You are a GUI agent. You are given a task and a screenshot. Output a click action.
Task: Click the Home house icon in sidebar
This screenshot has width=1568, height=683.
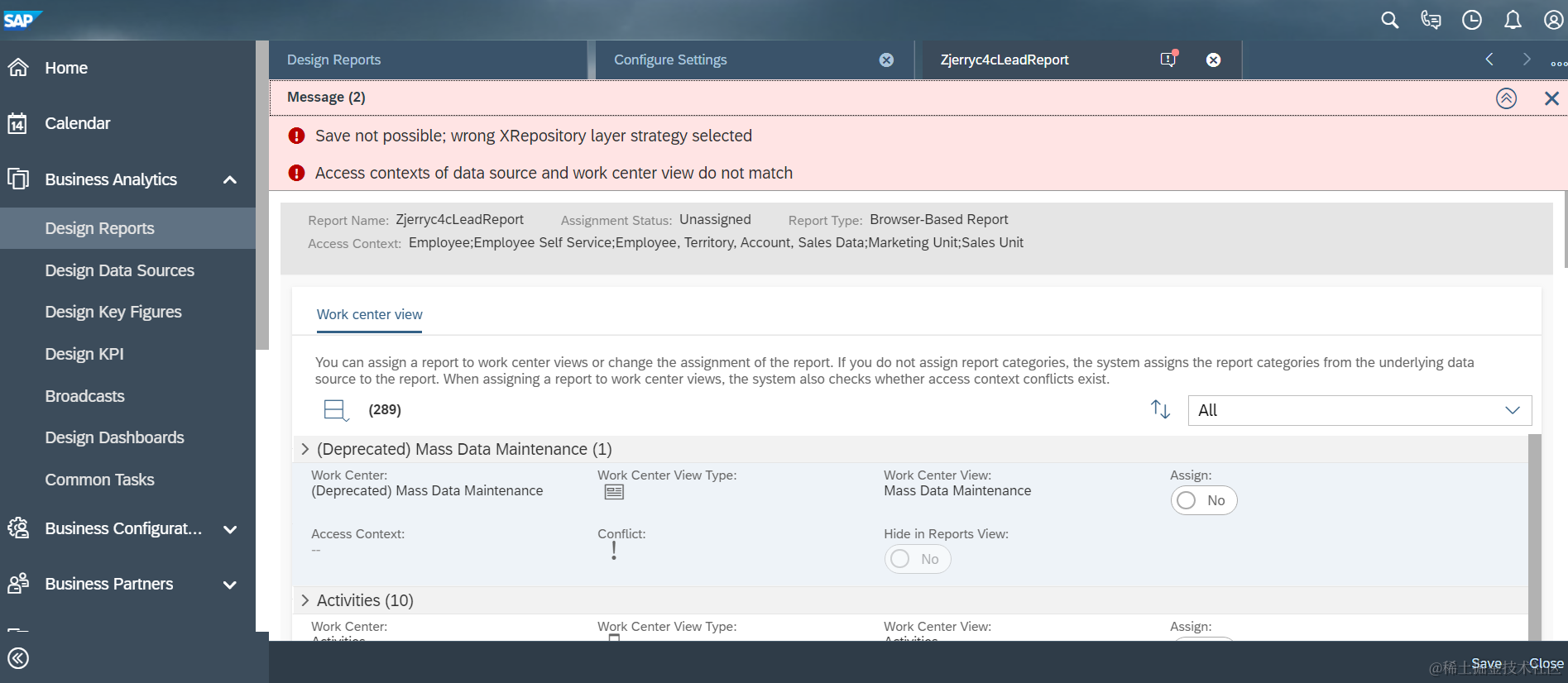[18, 68]
